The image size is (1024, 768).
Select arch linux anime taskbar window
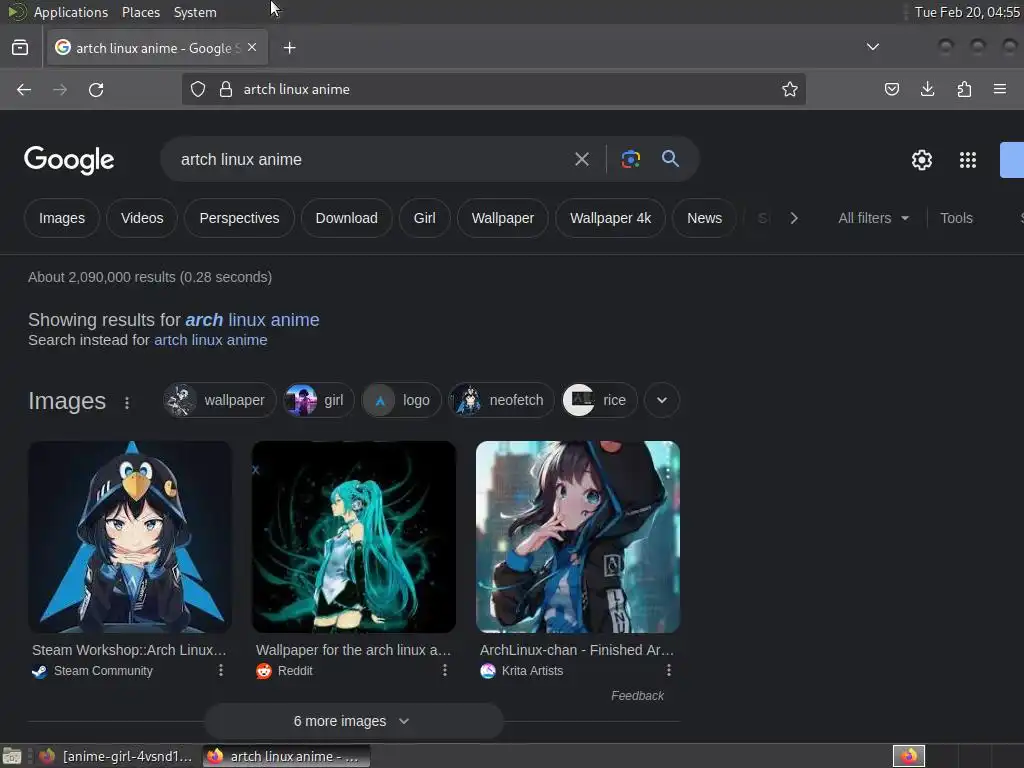point(287,756)
